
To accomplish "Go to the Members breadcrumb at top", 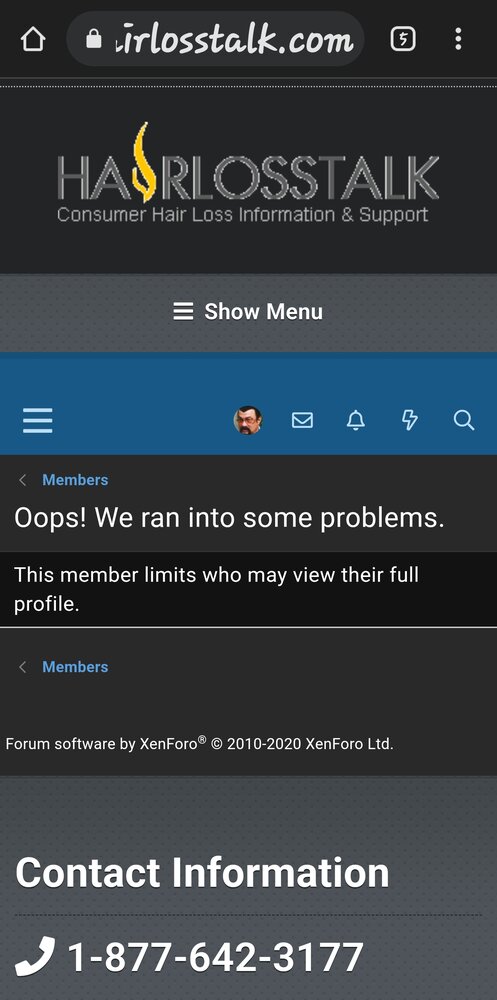I will [75, 480].
